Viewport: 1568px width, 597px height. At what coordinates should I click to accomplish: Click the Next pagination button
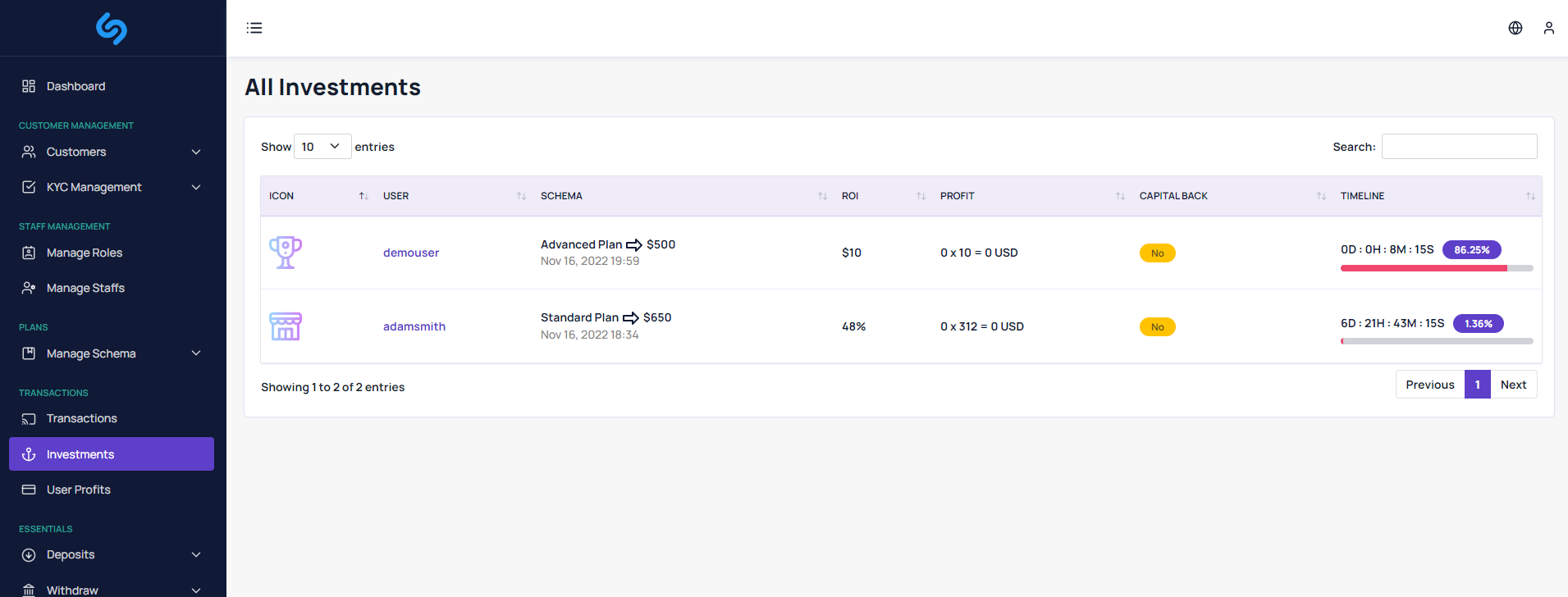[1513, 385]
